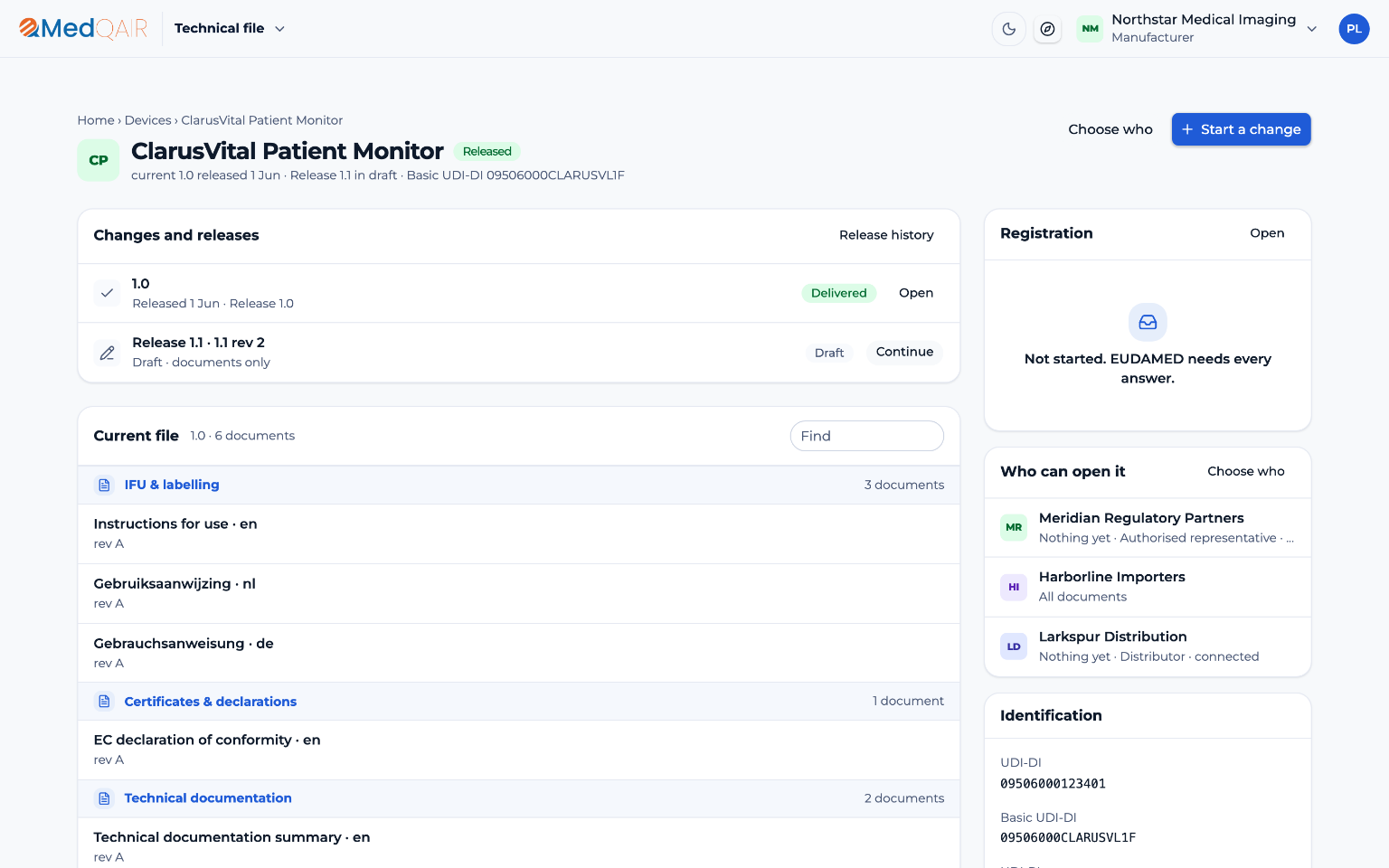Click the MR Meridian avatar

pyautogui.click(x=1014, y=527)
